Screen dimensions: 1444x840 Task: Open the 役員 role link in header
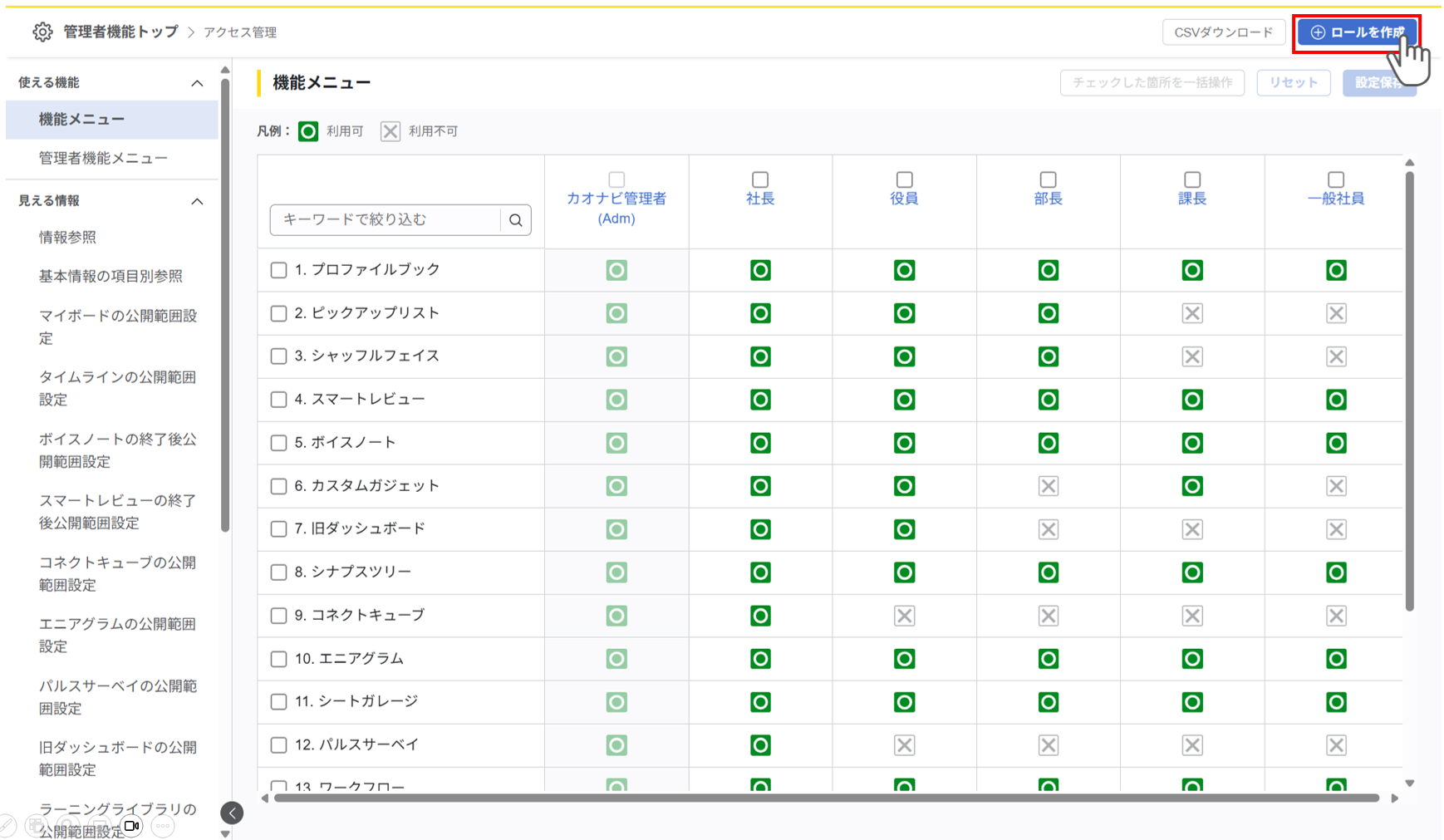point(904,199)
